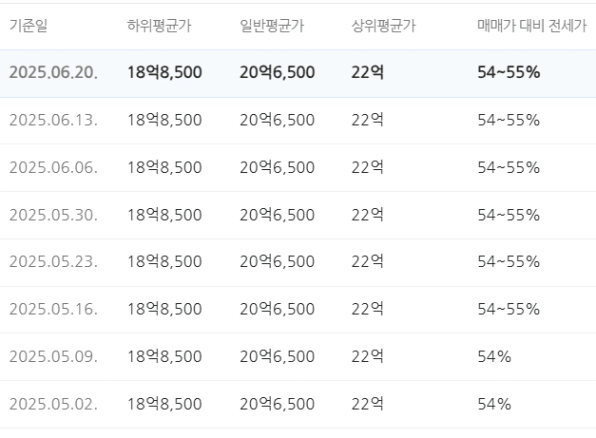Select the 2025.05.30. date row
The image size is (596, 438).
point(298,216)
